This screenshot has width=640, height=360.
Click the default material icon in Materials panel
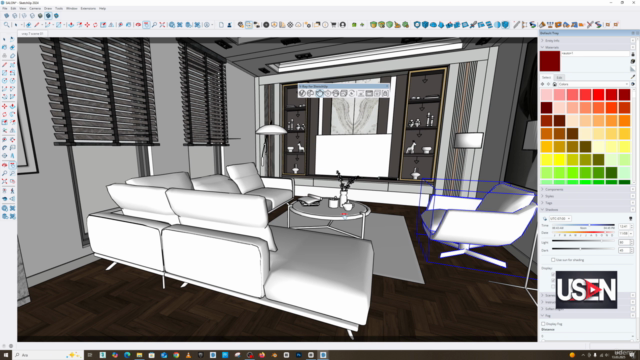point(633,69)
